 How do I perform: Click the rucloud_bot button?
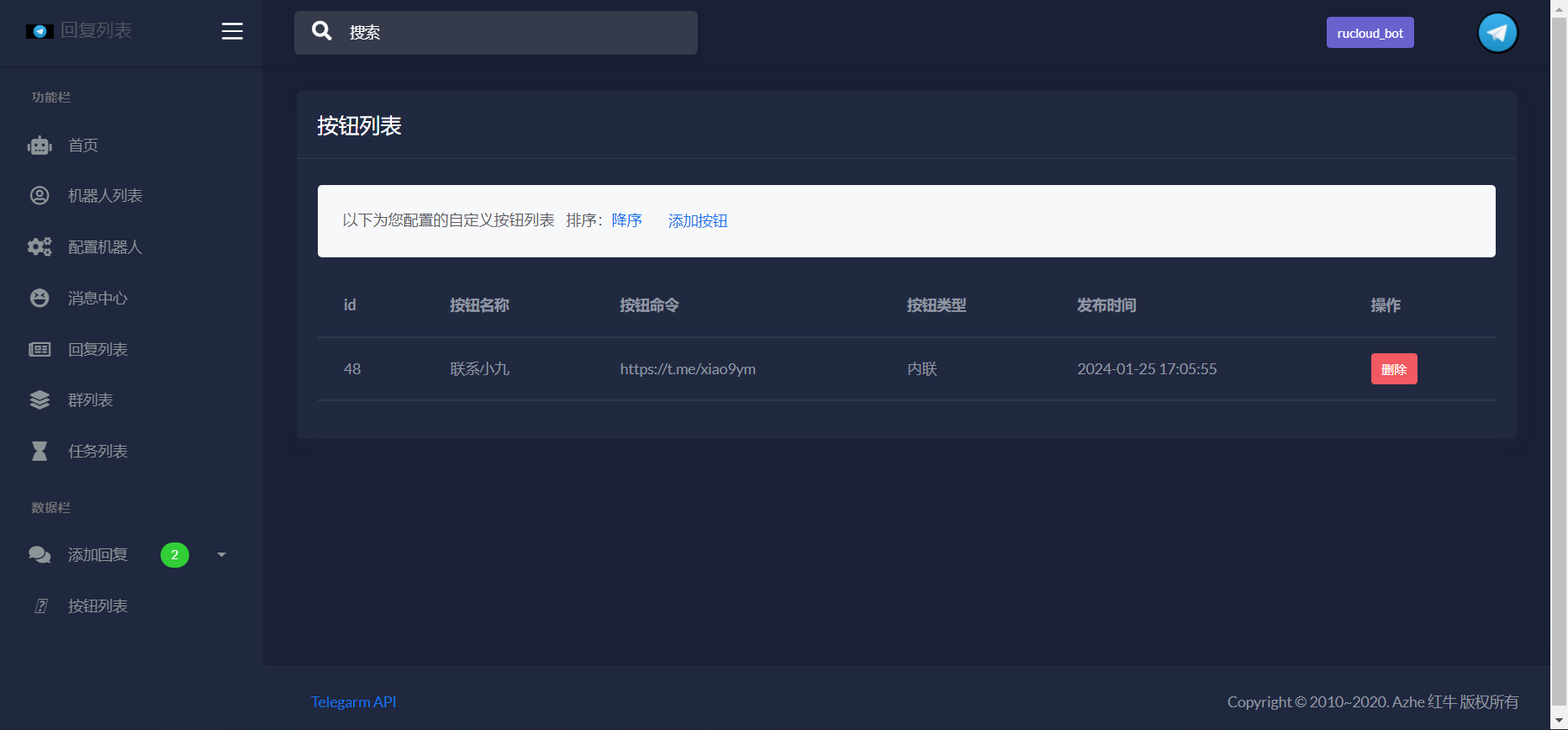1370,33
